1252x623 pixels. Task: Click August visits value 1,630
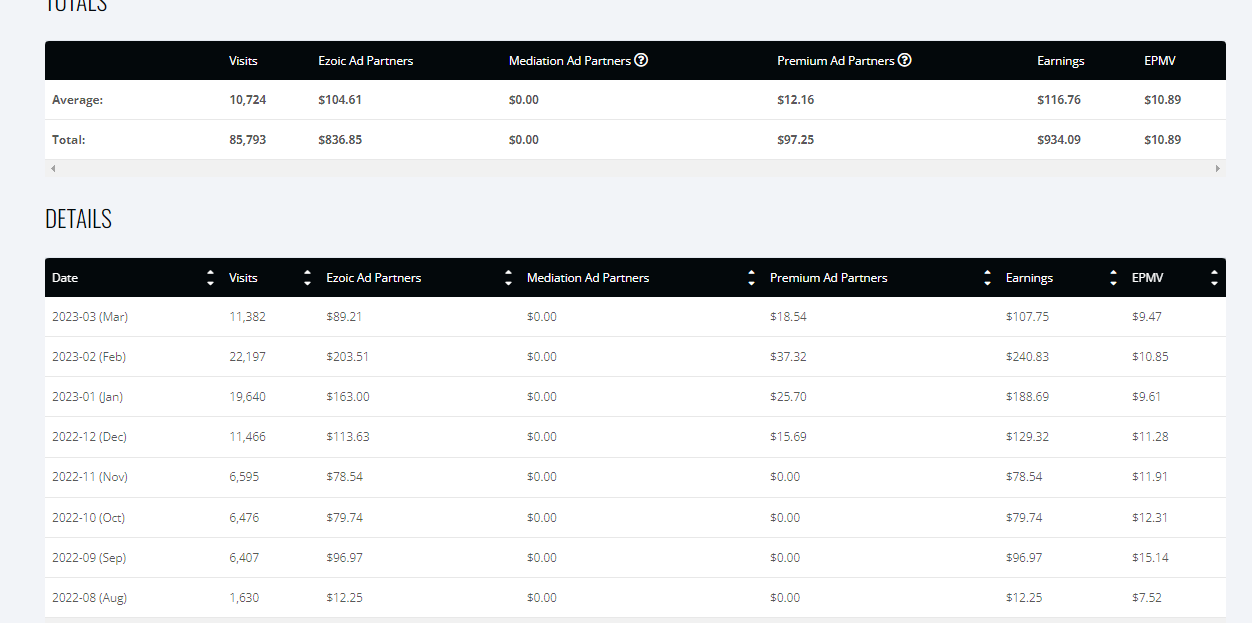[244, 597]
